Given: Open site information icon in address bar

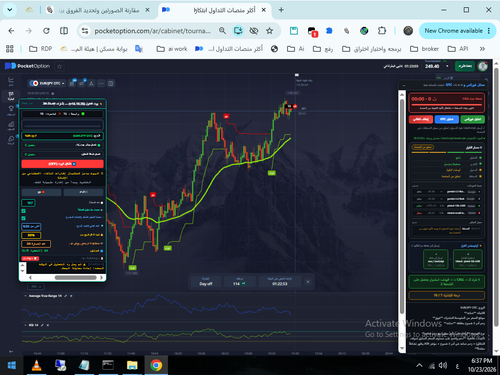Looking at the screenshot, I should point(85,31).
